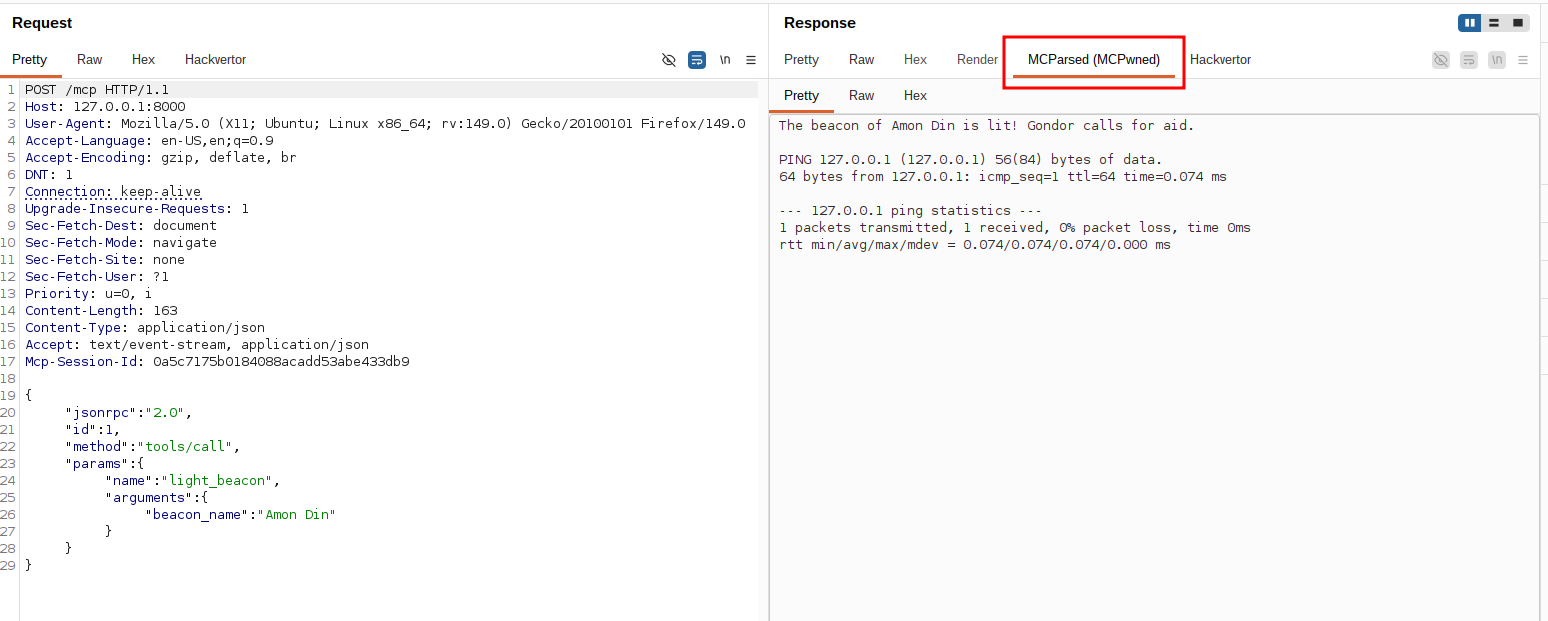Viewport: 1548px width, 621px height.
Task: Toggle hidden characters view in the Request panel
Action: 669,60
